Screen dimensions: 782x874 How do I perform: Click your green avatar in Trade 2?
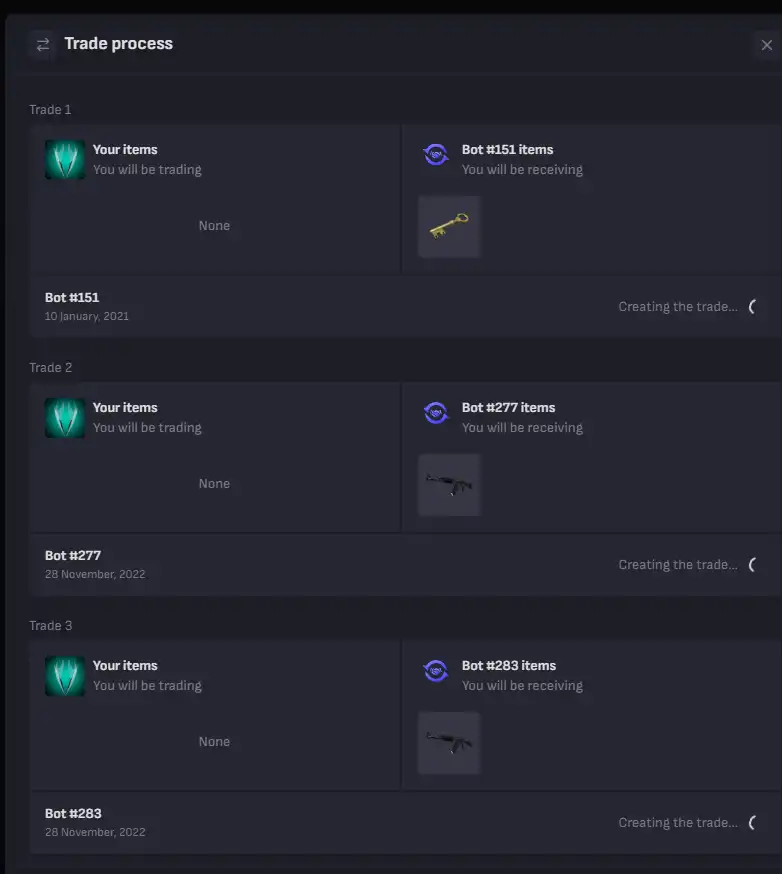tap(65, 417)
